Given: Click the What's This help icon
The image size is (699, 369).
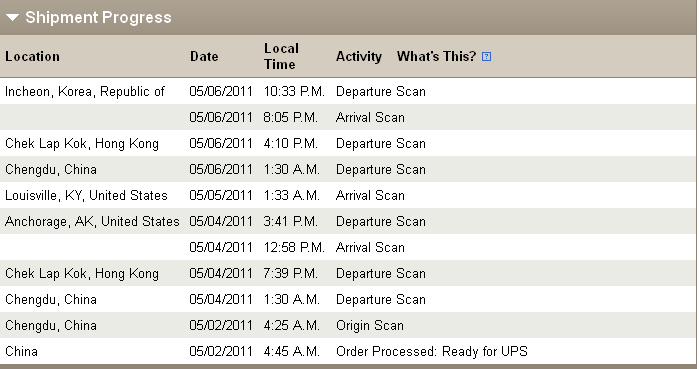Looking at the screenshot, I should tap(486, 57).
